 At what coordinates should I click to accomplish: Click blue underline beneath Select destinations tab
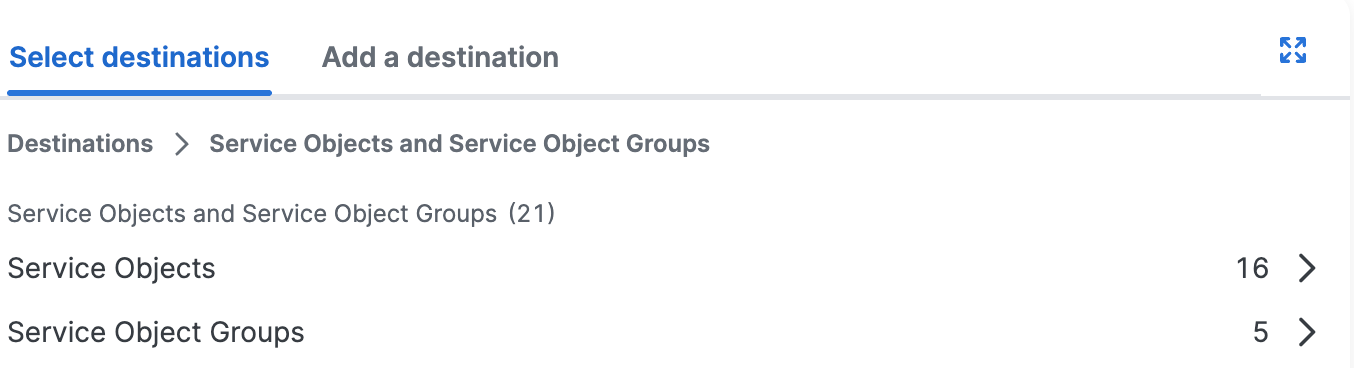139,93
